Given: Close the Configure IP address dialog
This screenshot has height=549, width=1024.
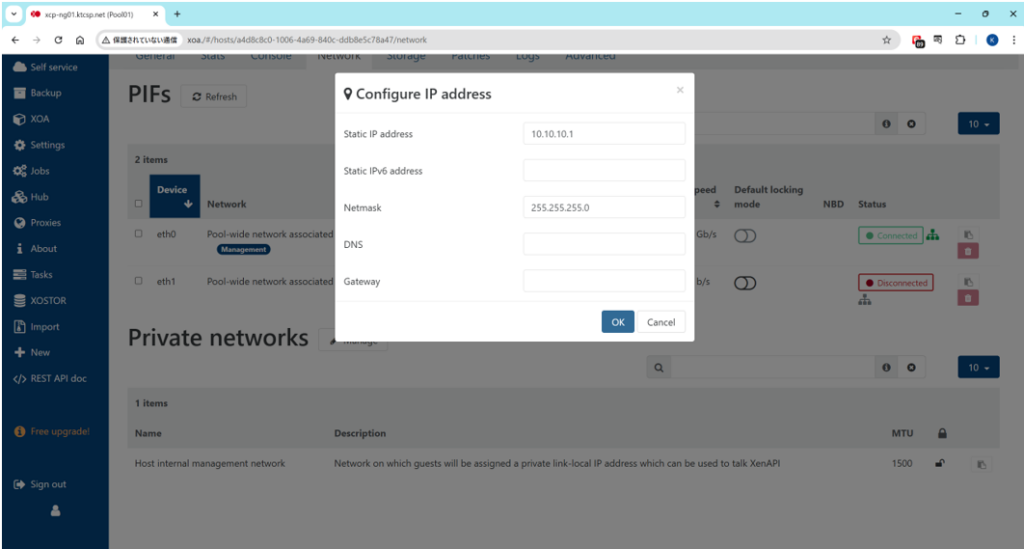Looking at the screenshot, I should pos(680,90).
